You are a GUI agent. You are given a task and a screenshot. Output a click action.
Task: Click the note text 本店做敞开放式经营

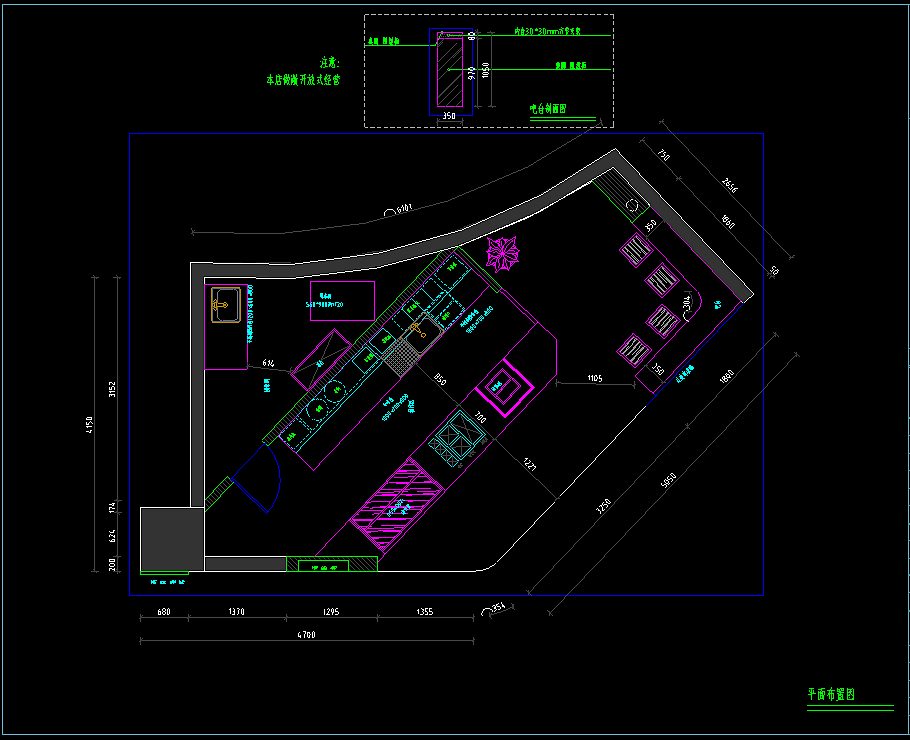303,80
